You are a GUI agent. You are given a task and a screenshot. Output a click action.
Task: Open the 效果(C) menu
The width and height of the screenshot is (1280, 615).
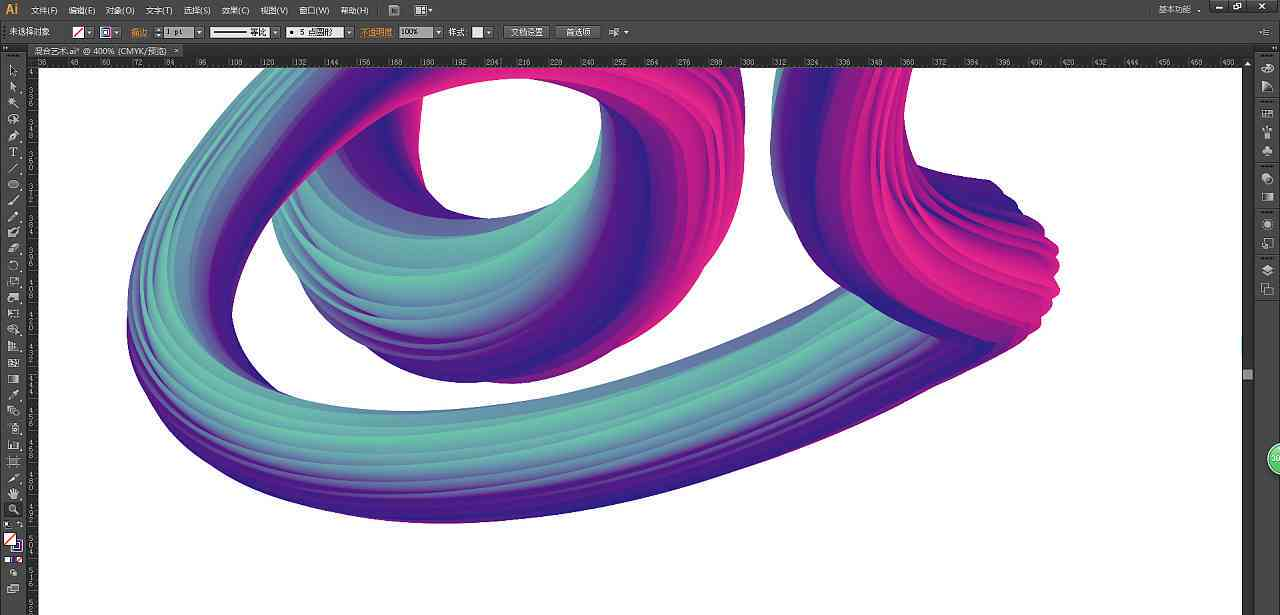(x=236, y=10)
